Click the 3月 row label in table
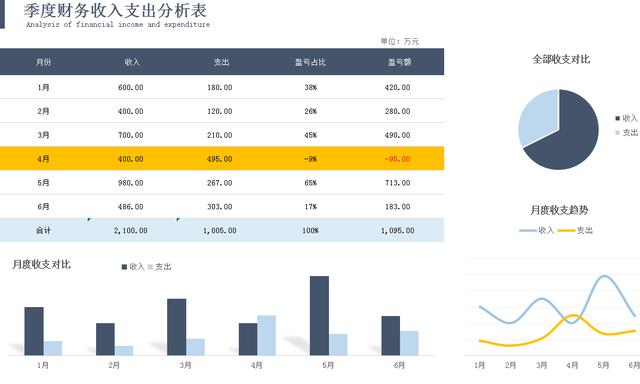The width and height of the screenshot is (640, 384). 43,135
